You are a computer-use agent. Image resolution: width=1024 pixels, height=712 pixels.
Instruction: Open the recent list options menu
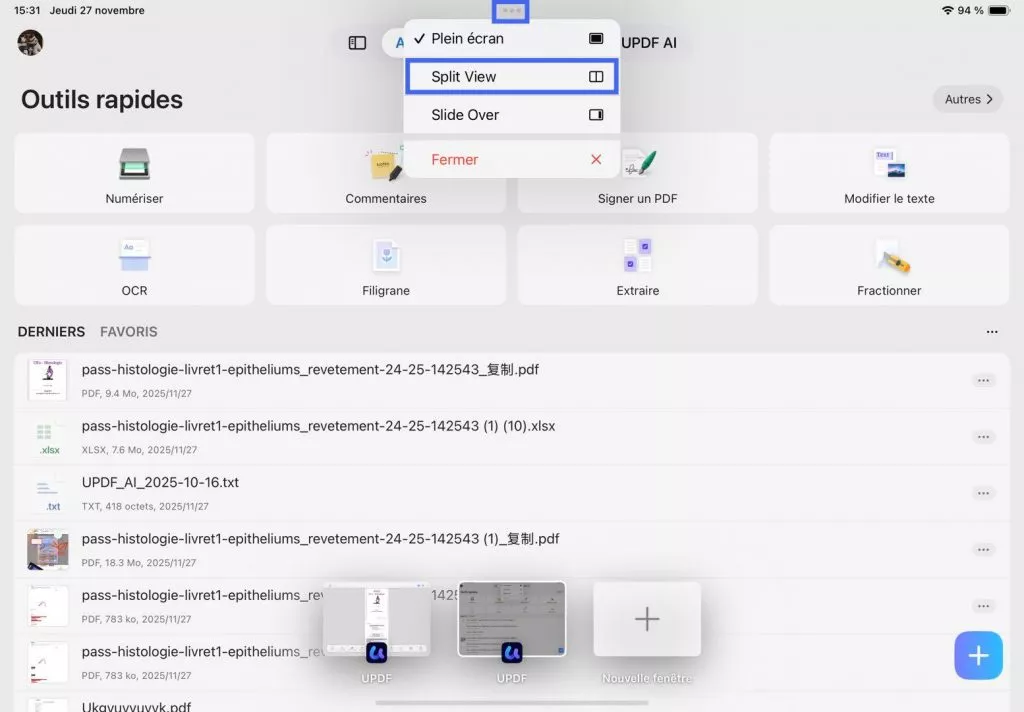pyautogui.click(x=991, y=332)
